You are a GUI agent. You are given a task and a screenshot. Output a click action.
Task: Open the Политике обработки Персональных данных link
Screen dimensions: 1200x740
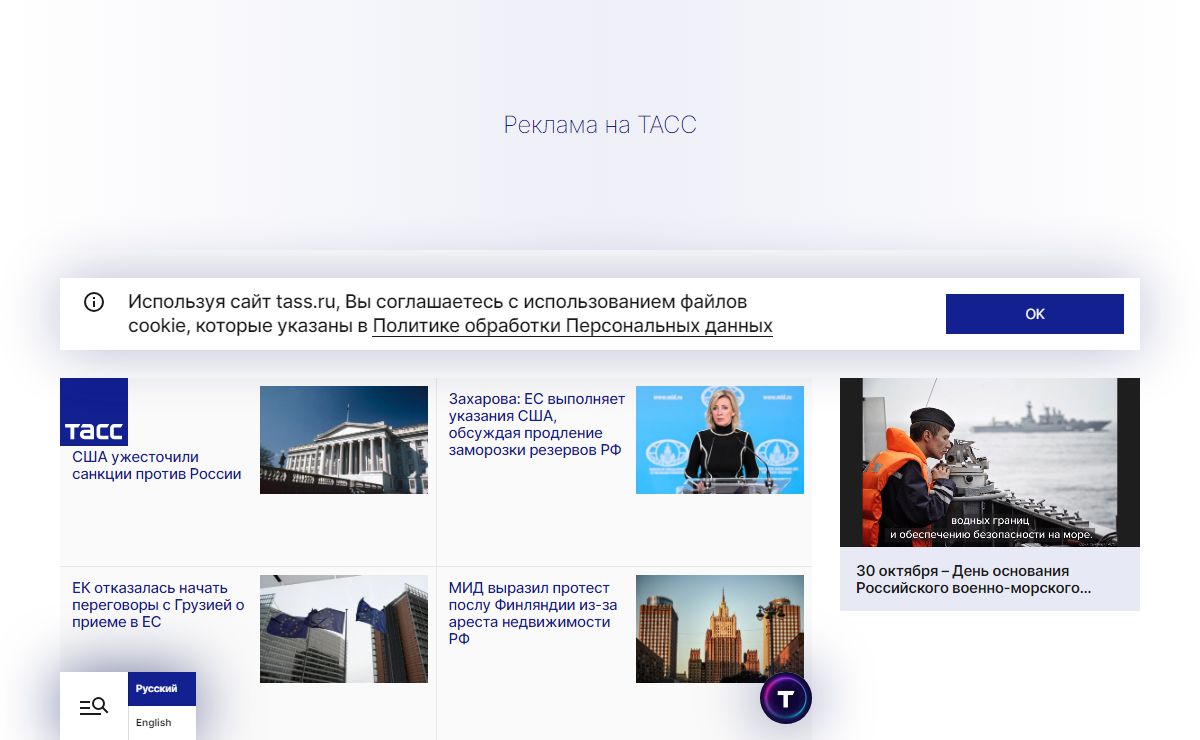tap(572, 326)
